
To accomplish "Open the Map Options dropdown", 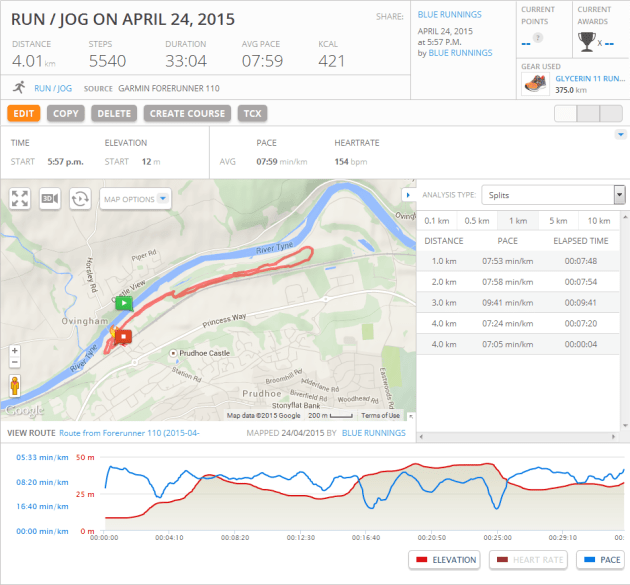I will pos(135,199).
